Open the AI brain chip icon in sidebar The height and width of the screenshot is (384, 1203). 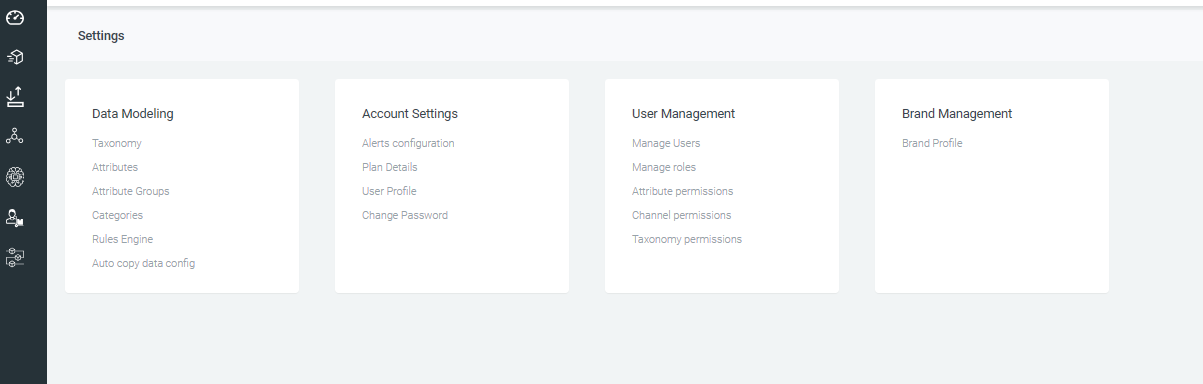coord(15,177)
